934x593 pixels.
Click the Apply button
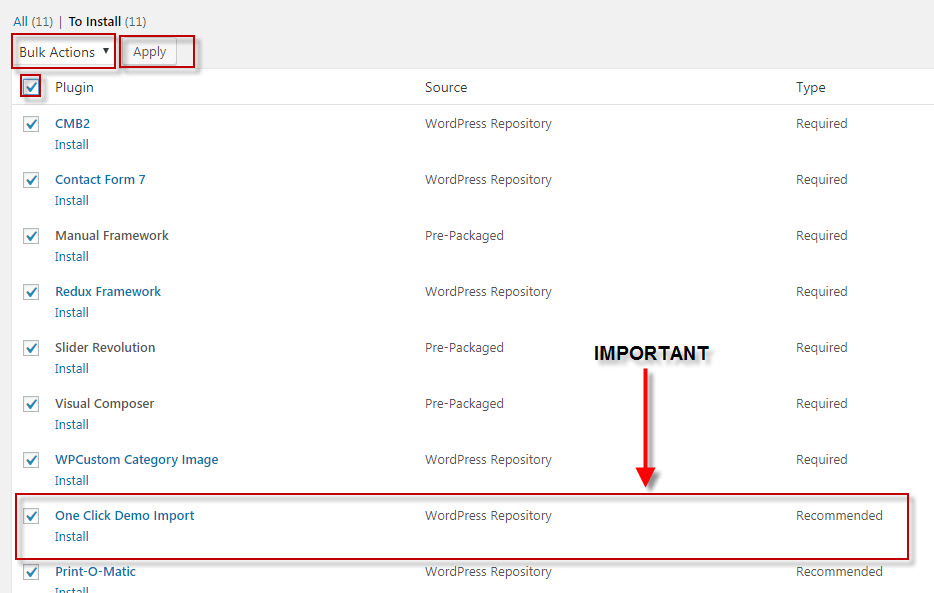(x=149, y=52)
